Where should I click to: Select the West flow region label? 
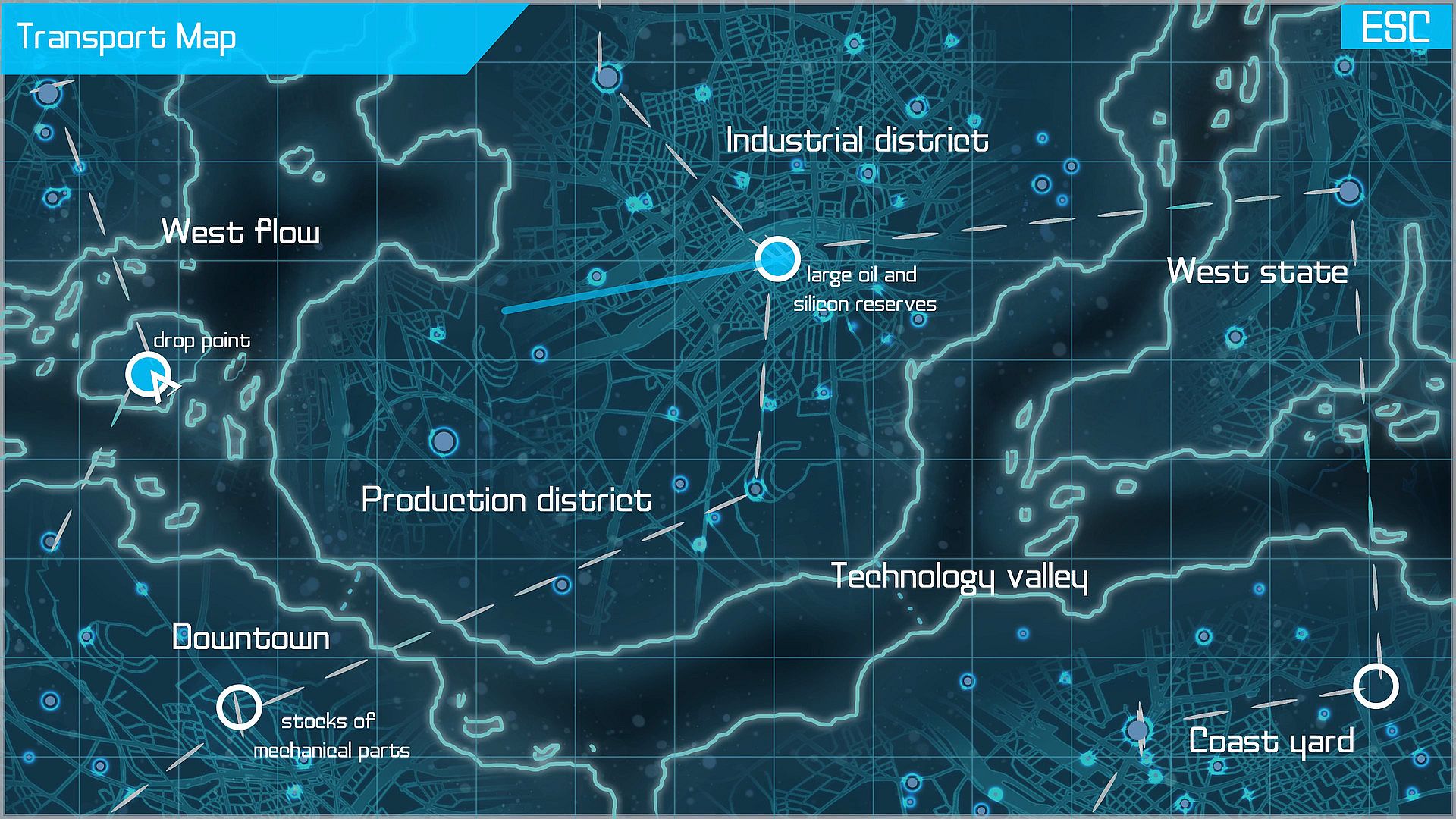(x=240, y=231)
